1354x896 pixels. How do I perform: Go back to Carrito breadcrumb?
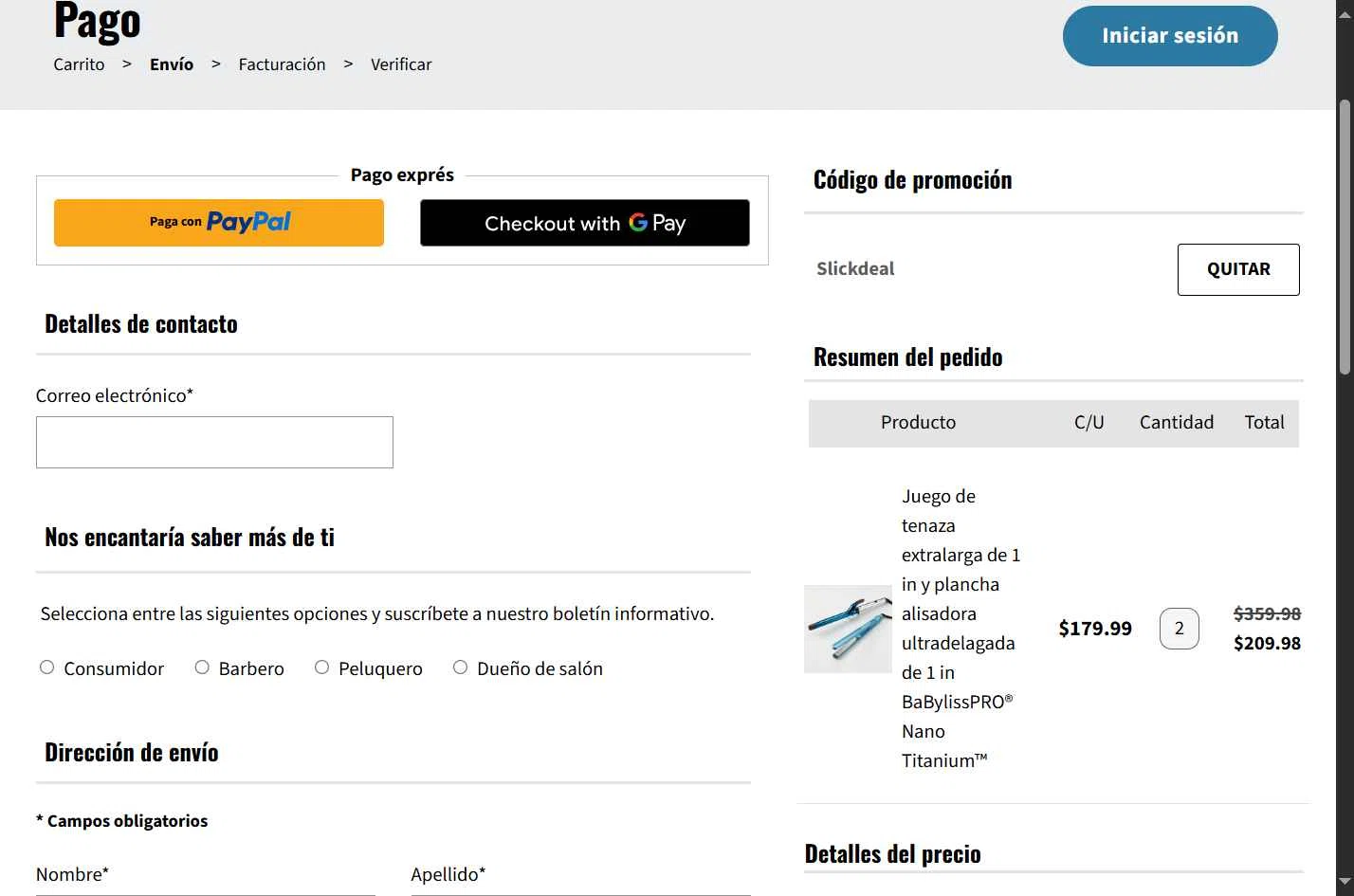tap(79, 64)
